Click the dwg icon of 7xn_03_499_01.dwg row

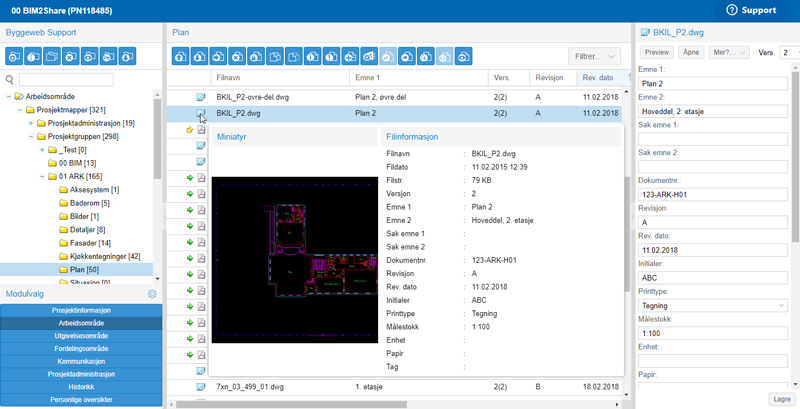[x=201, y=387]
